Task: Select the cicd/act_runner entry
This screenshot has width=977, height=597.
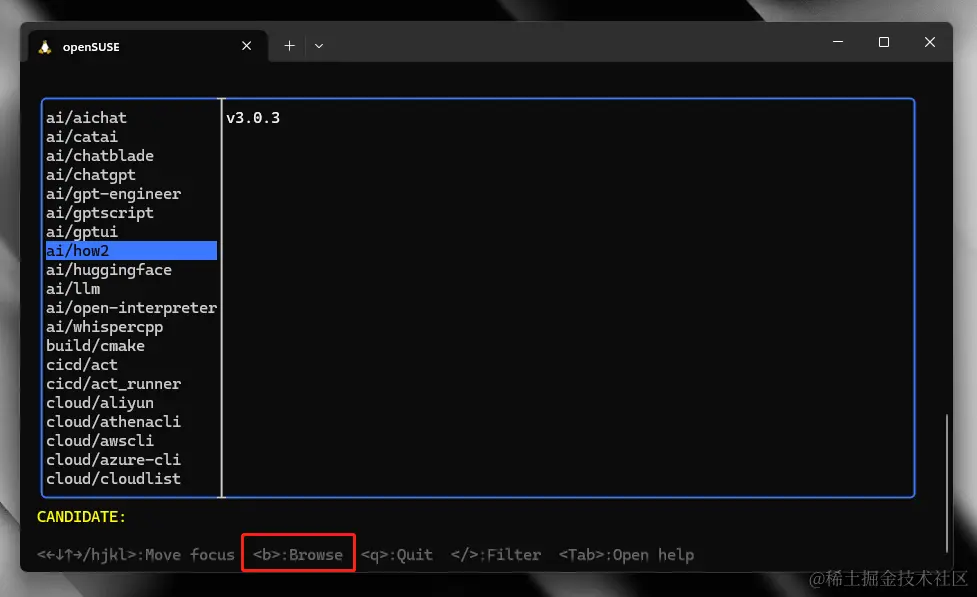Action: [x=113, y=383]
